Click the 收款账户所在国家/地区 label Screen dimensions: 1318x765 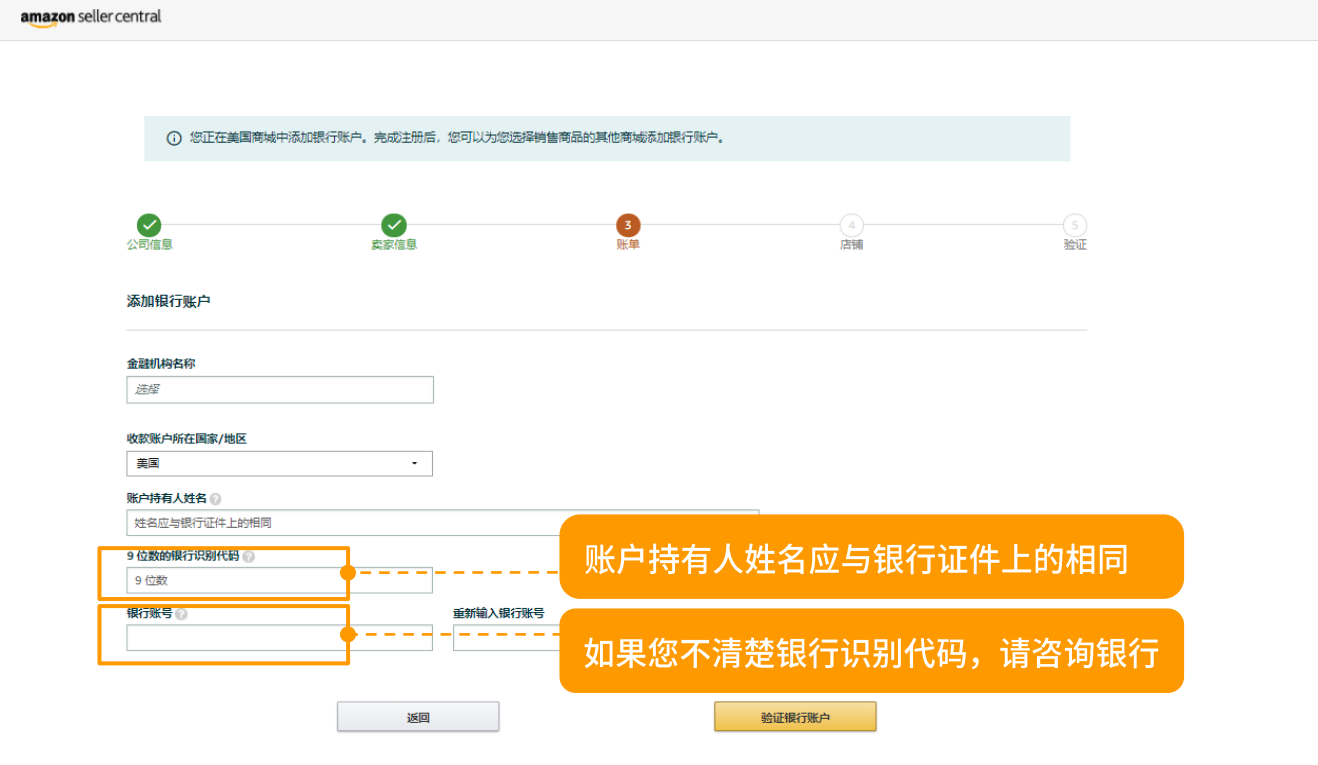[186, 439]
